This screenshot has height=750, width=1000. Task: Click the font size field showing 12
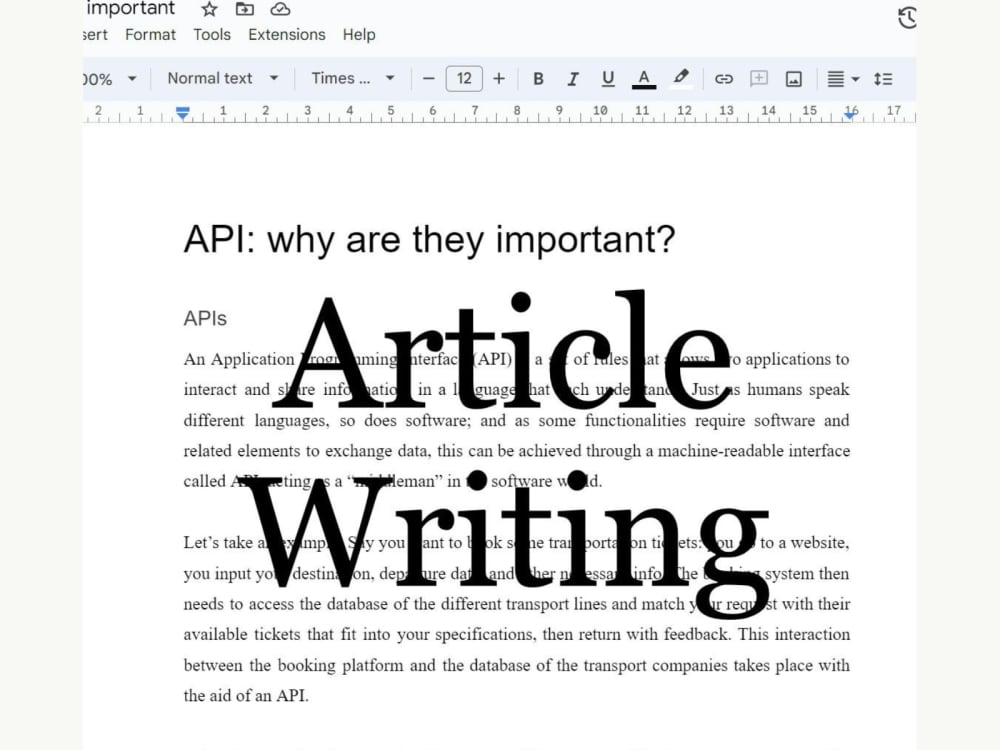tap(464, 78)
